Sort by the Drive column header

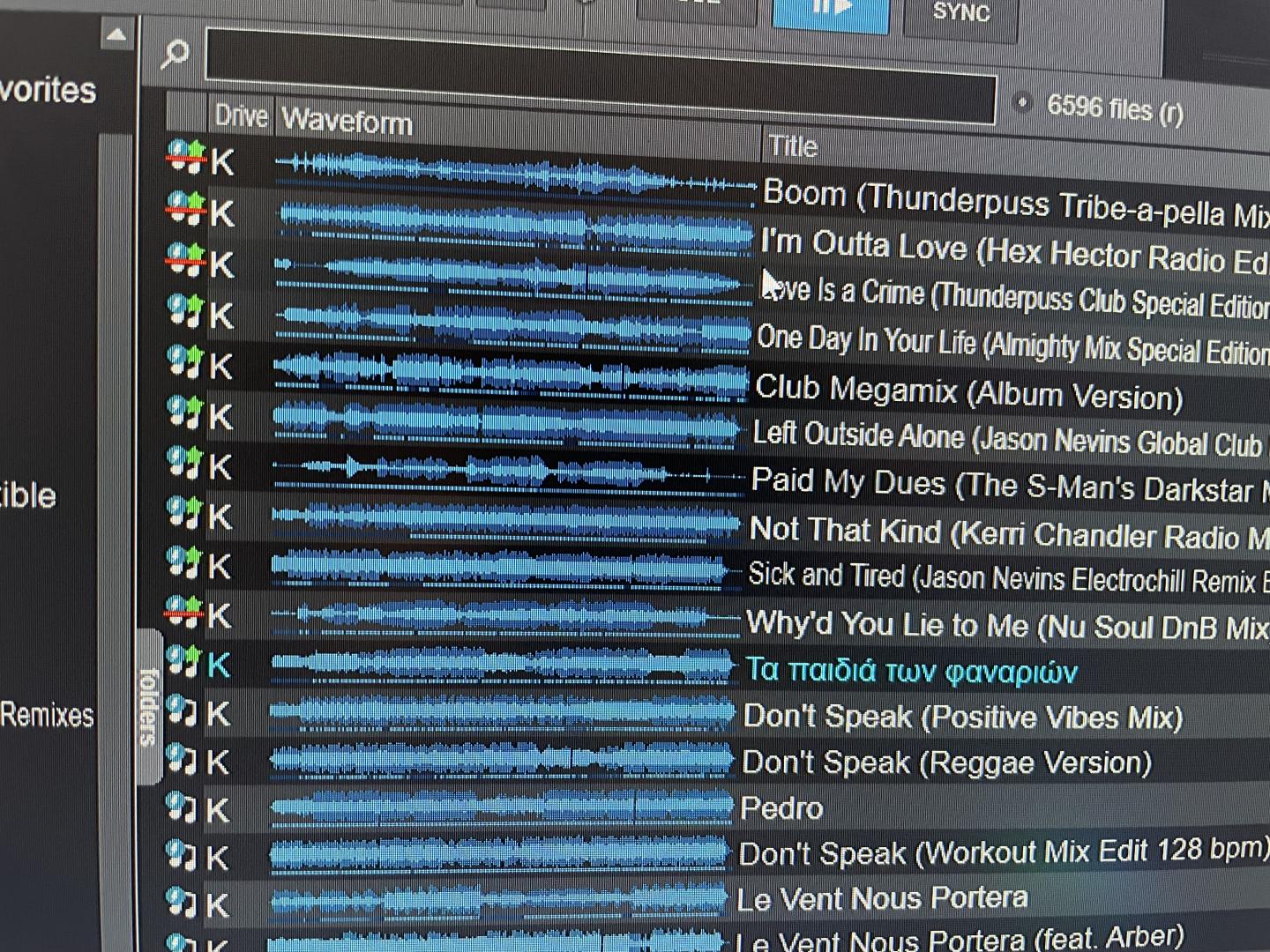tap(241, 115)
